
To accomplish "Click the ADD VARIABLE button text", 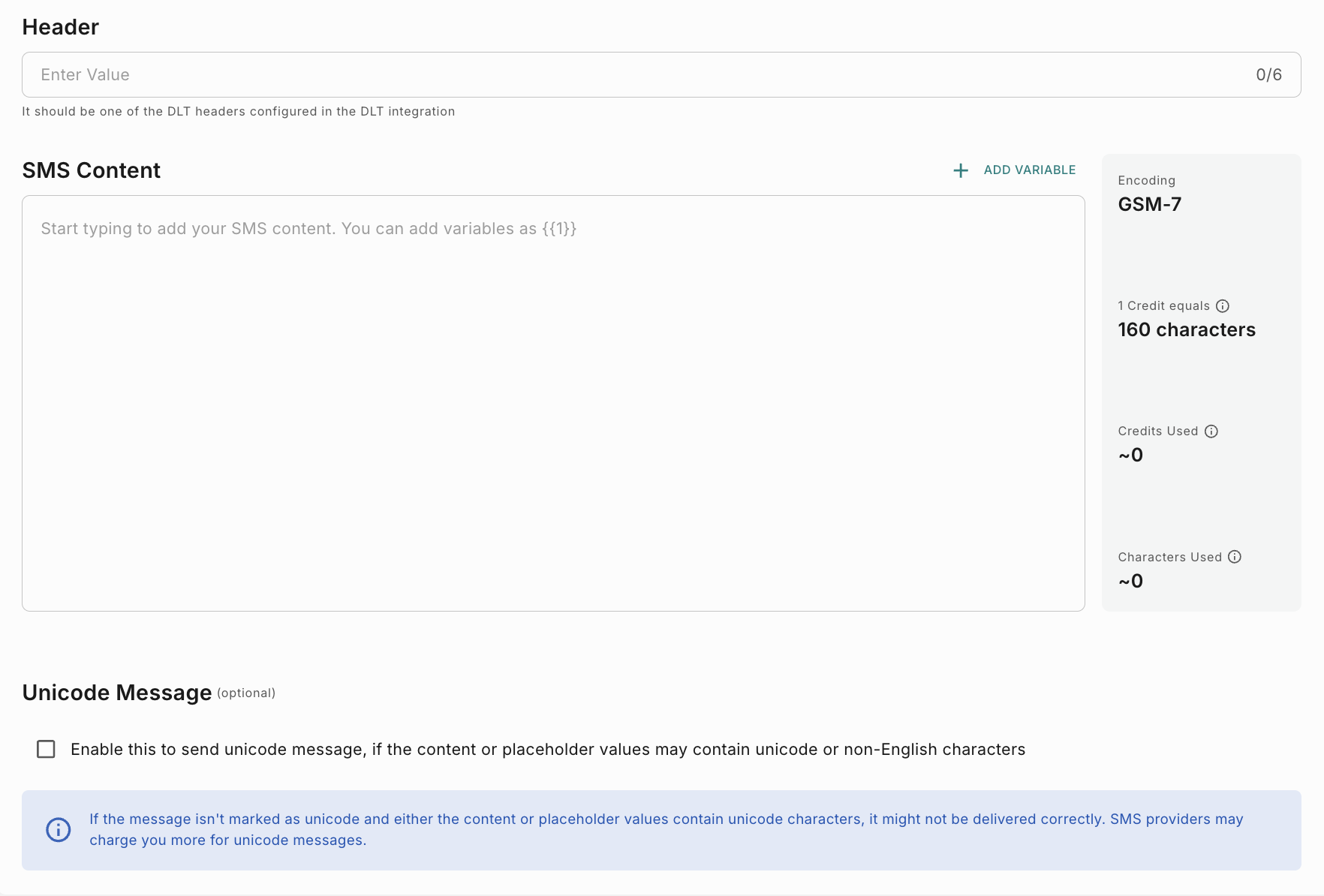I will point(1030,170).
